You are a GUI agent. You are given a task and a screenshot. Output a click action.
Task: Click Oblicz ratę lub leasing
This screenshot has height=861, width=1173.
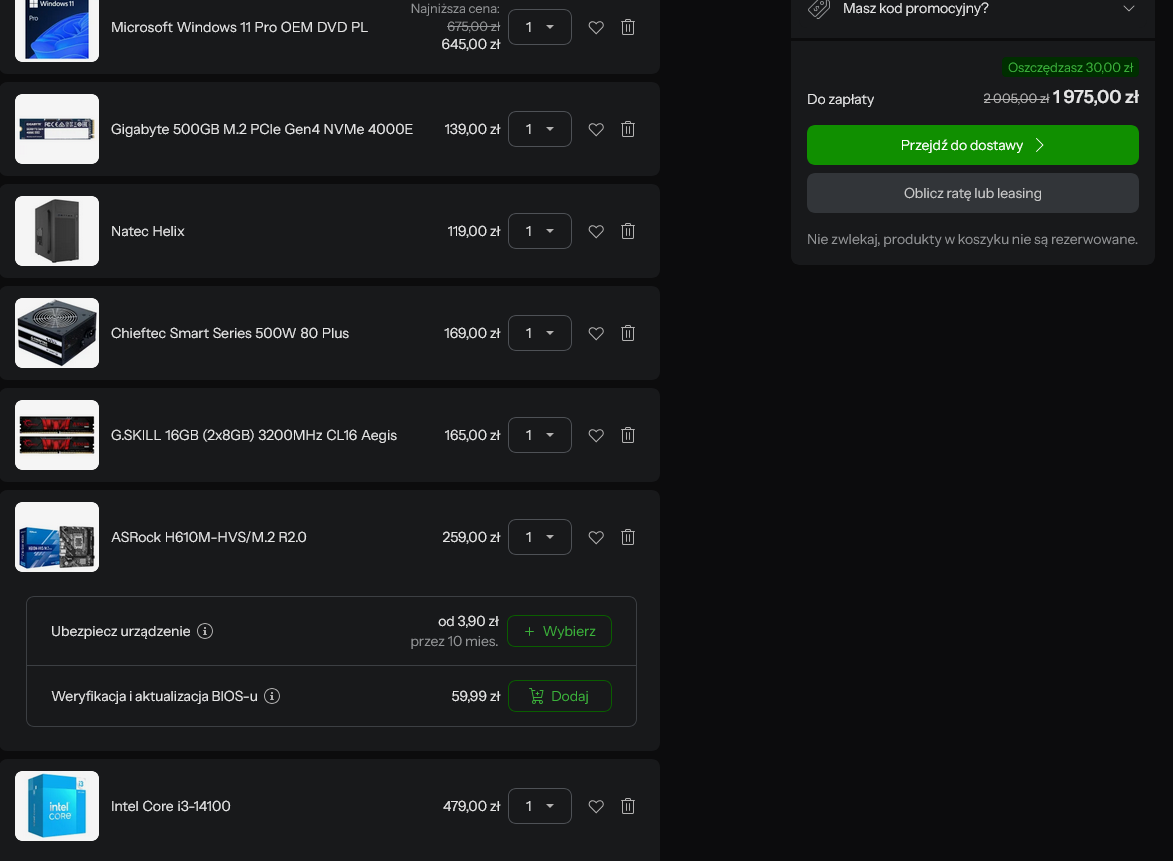click(973, 193)
